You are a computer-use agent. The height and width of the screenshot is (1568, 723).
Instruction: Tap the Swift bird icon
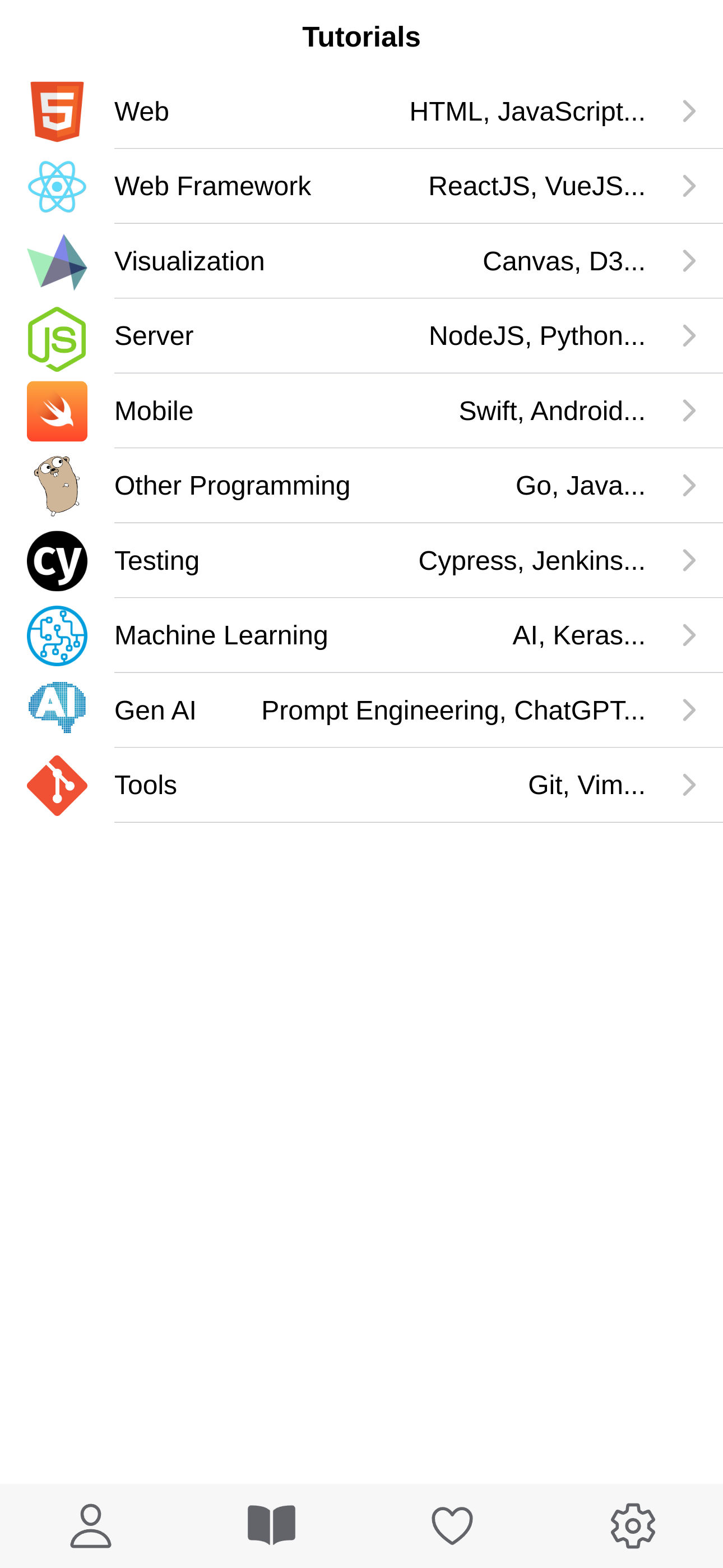pos(57,411)
